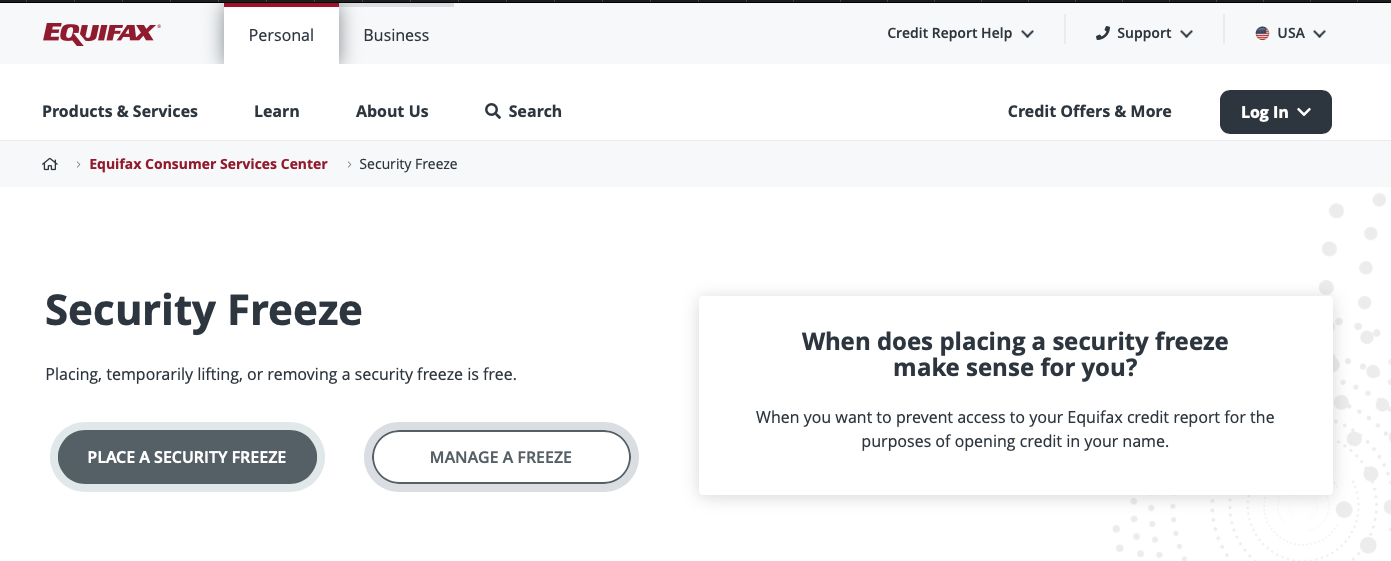
Task: Click the Search label in navigation
Action: click(x=535, y=111)
